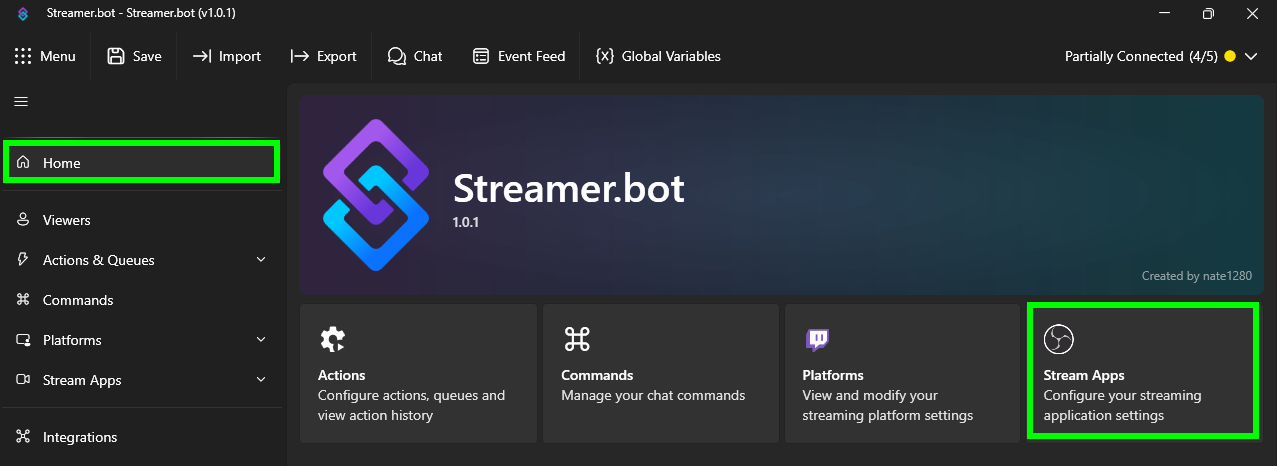The height and width of the screenshot is (466, 1277).
Task: Expand Actions & Queues in sidebar
Action: click(261, 260)
